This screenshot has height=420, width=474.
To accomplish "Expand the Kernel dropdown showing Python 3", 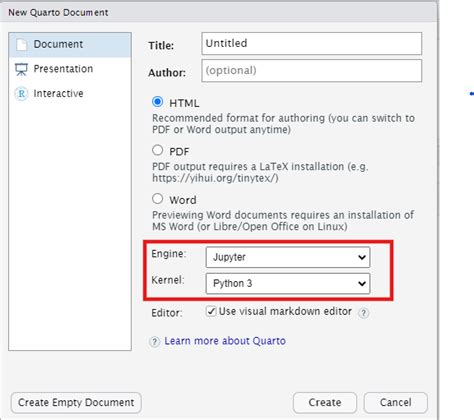I will pos(288,283).
